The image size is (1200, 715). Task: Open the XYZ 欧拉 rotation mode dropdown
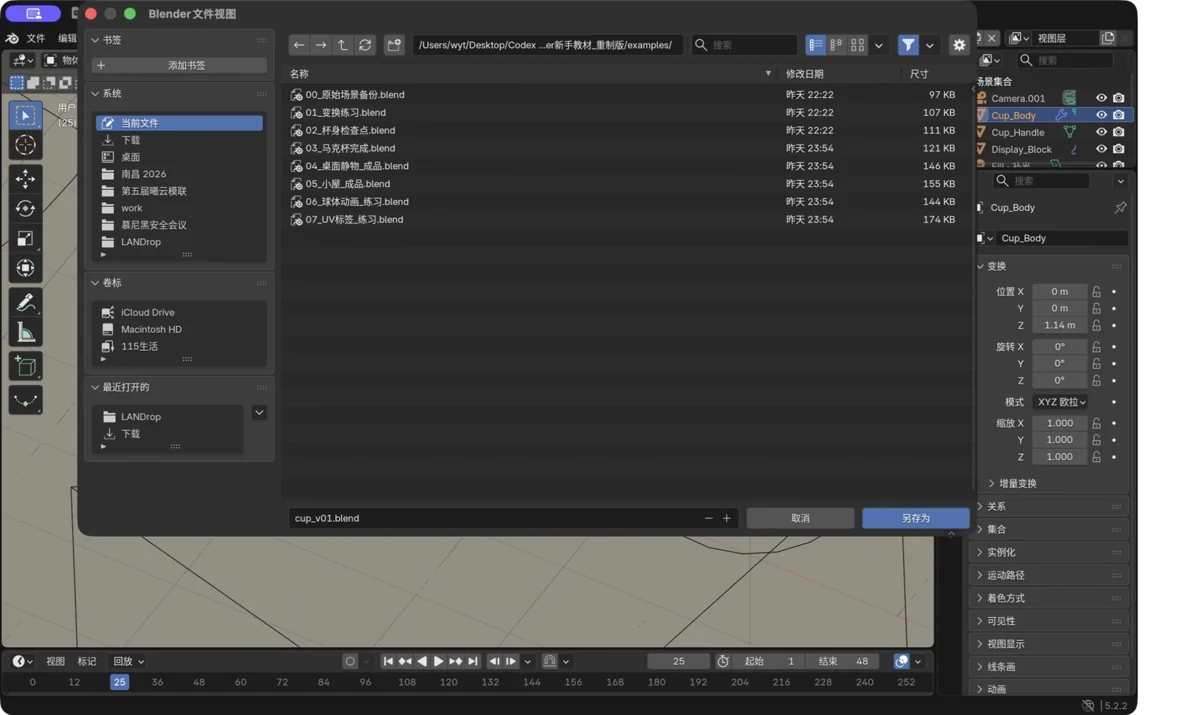(1061, 402)
